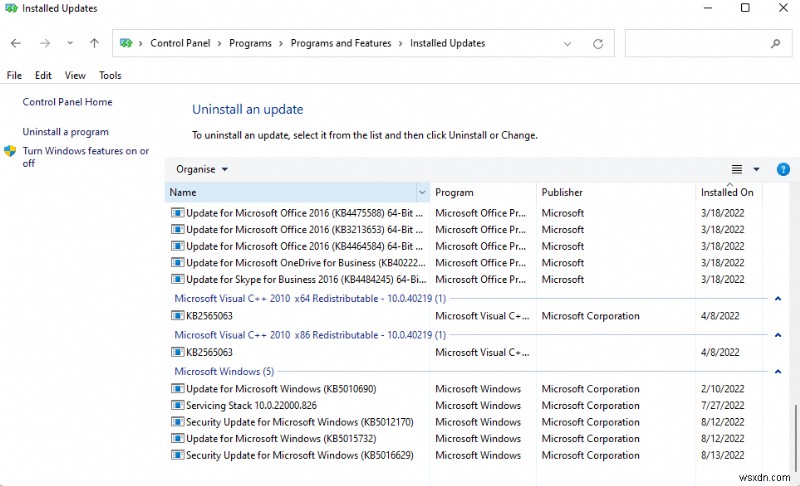
Task: Click the search magnifier icon
Action: (776, 43)
